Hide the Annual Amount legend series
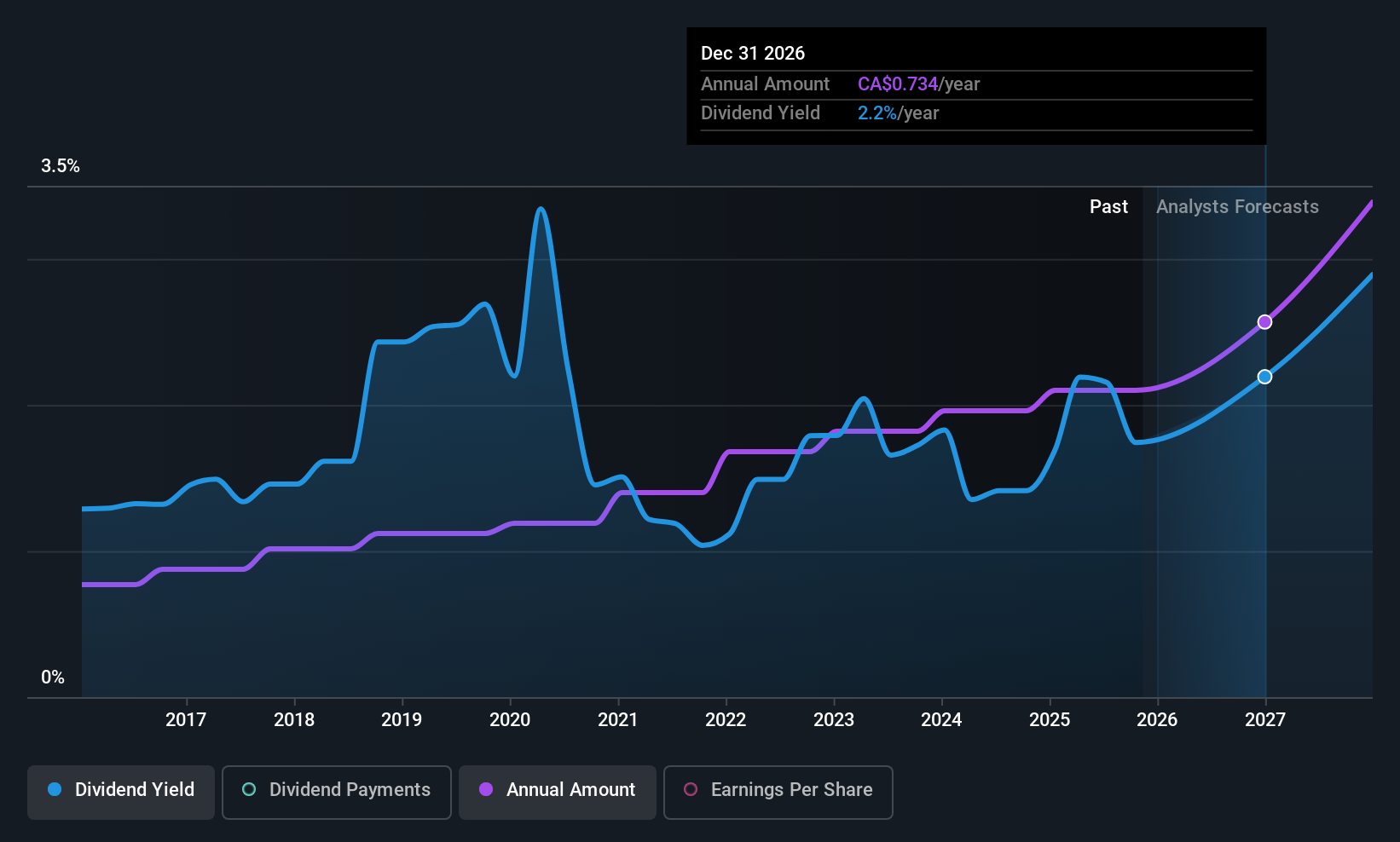This screenshot has width=1400, height=842. click(558, 790)
